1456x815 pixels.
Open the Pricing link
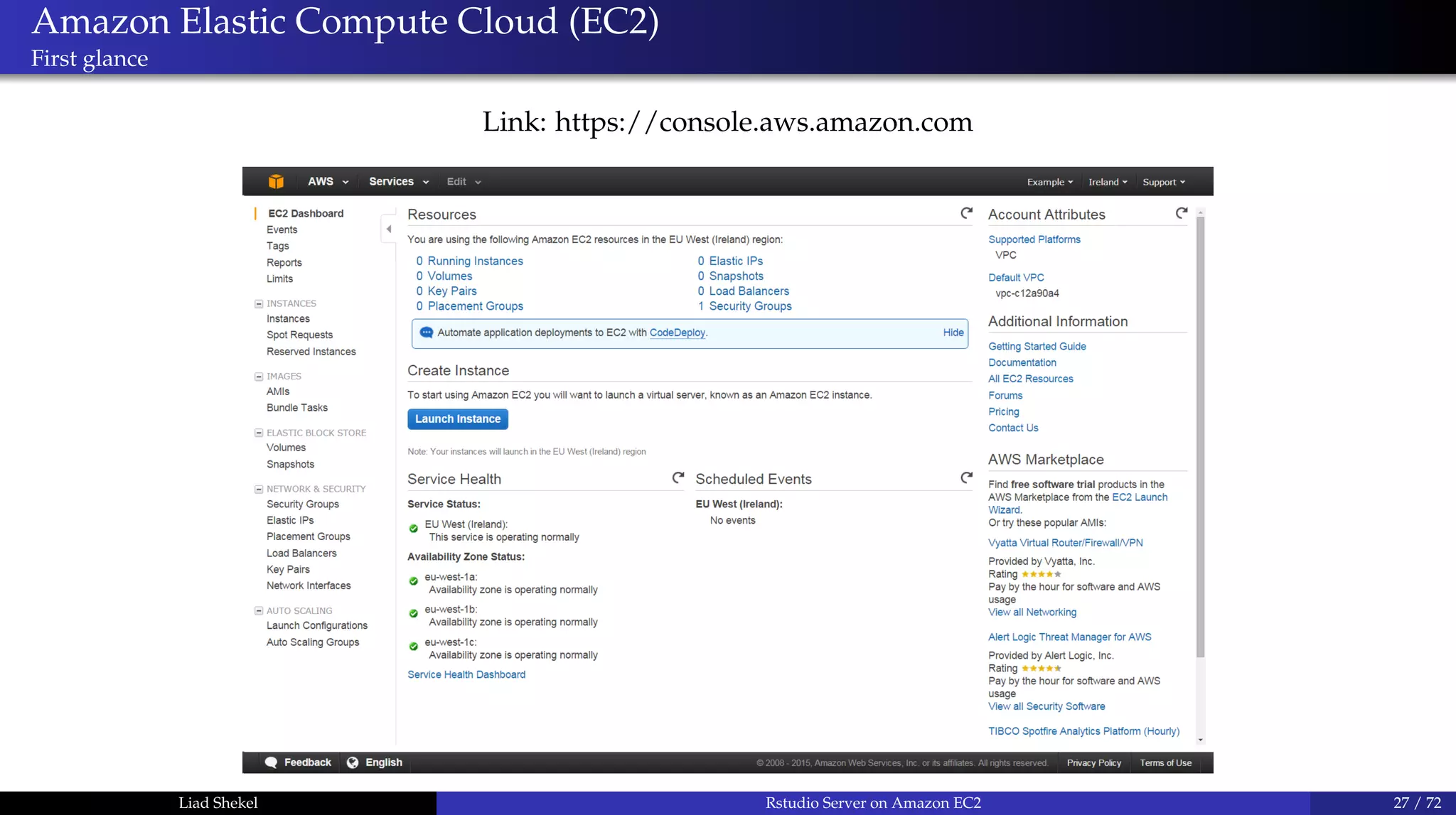click(1004, 411)
